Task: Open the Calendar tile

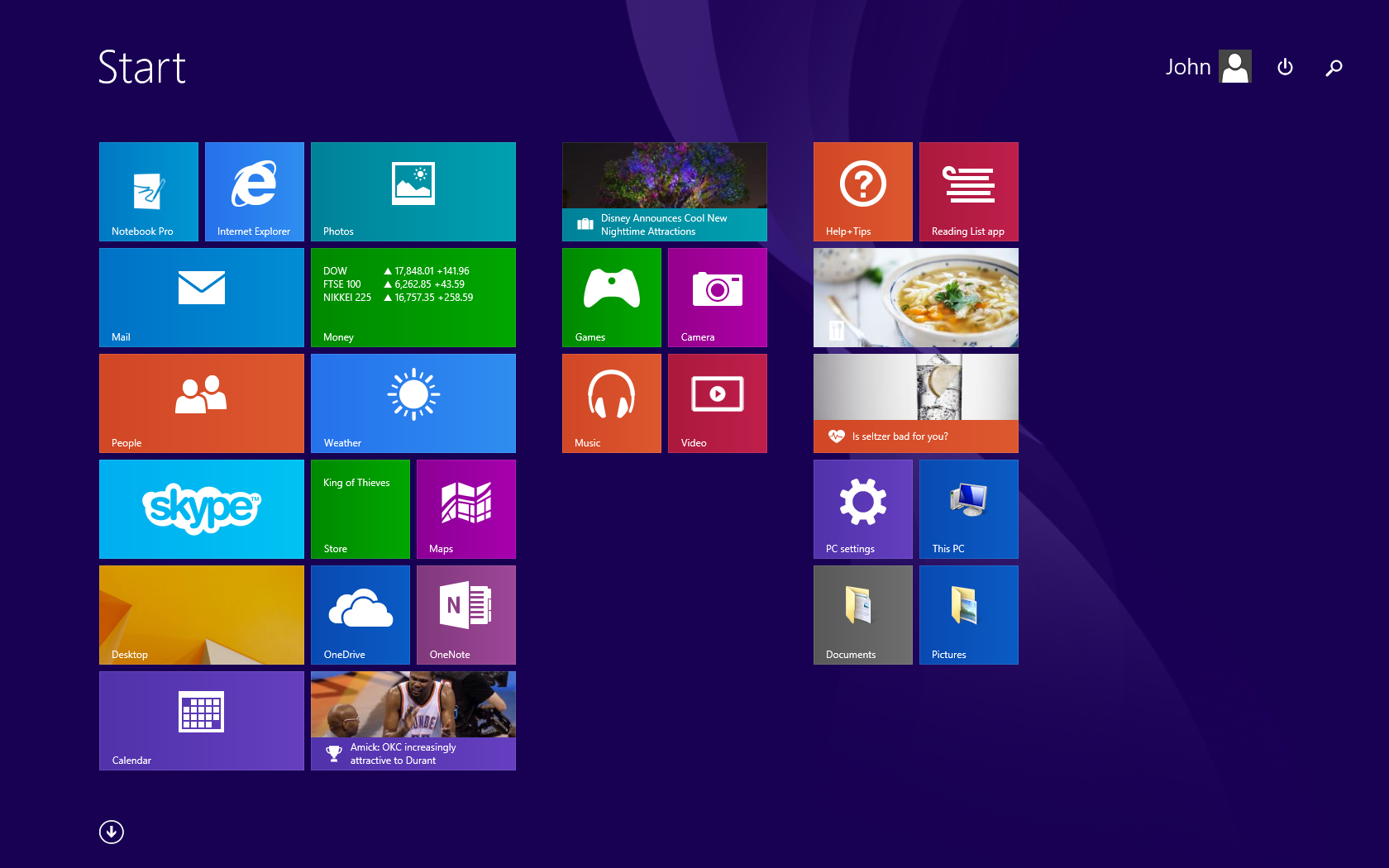Action: pyautogui.click(x=202, y=721)
